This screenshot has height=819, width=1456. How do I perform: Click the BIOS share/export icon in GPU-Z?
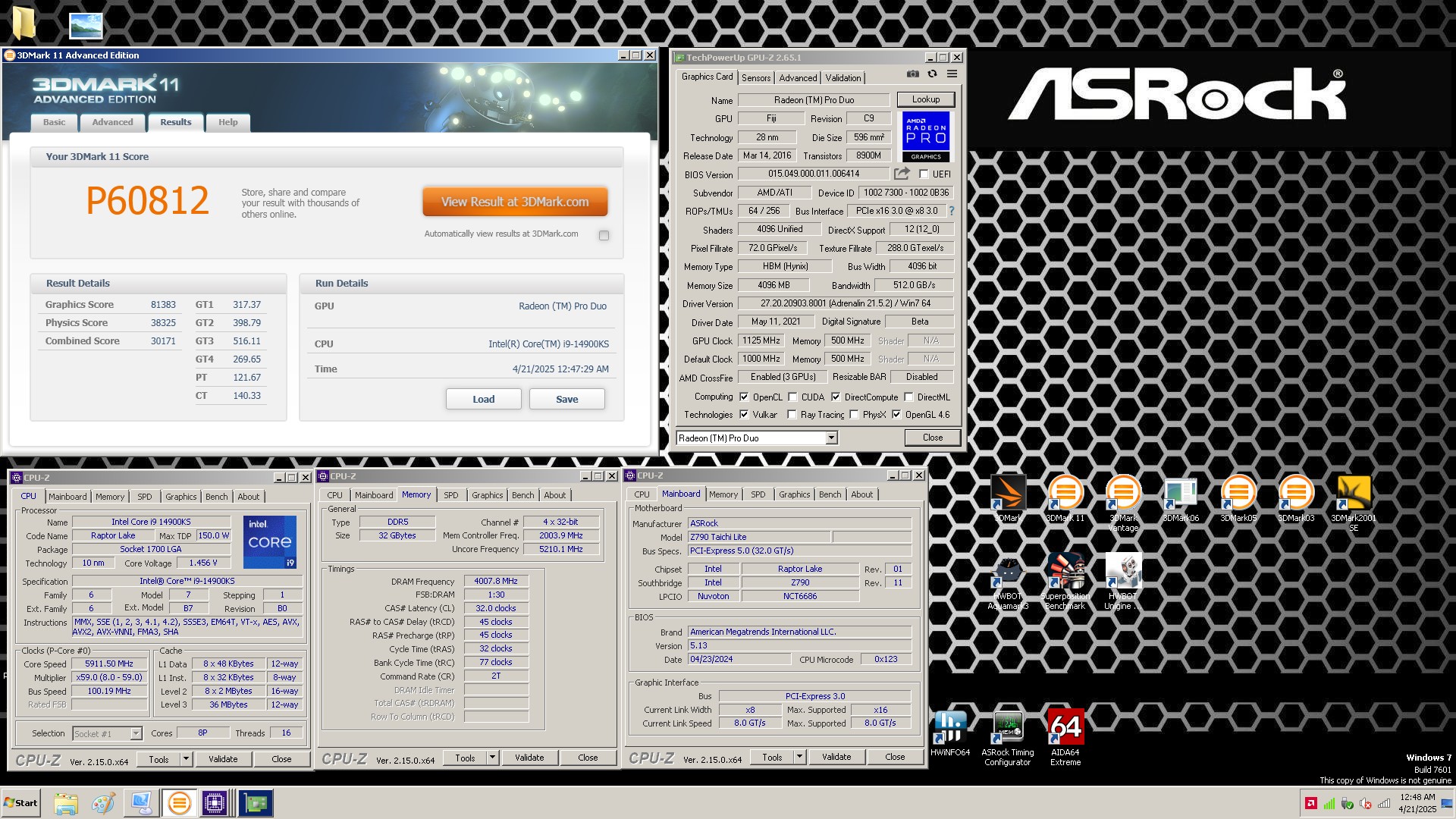click(902, 174)
